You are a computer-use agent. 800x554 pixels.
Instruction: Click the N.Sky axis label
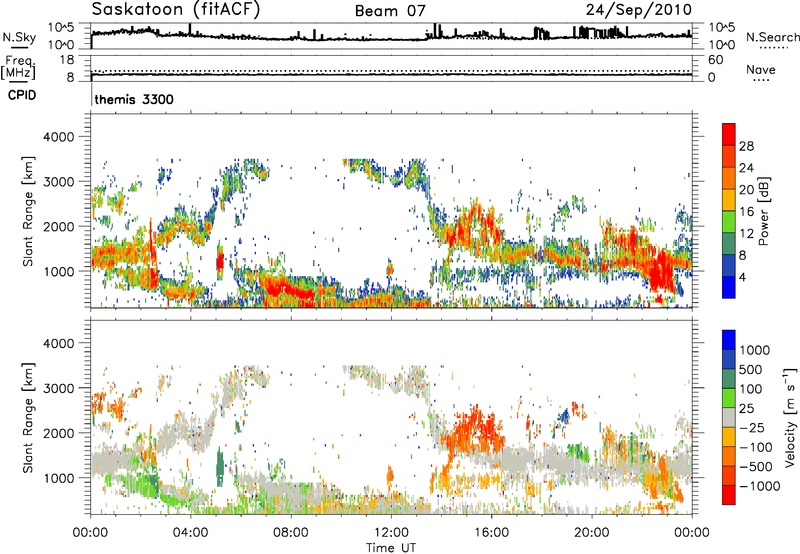pyautogui.click(x=19, y=37)
